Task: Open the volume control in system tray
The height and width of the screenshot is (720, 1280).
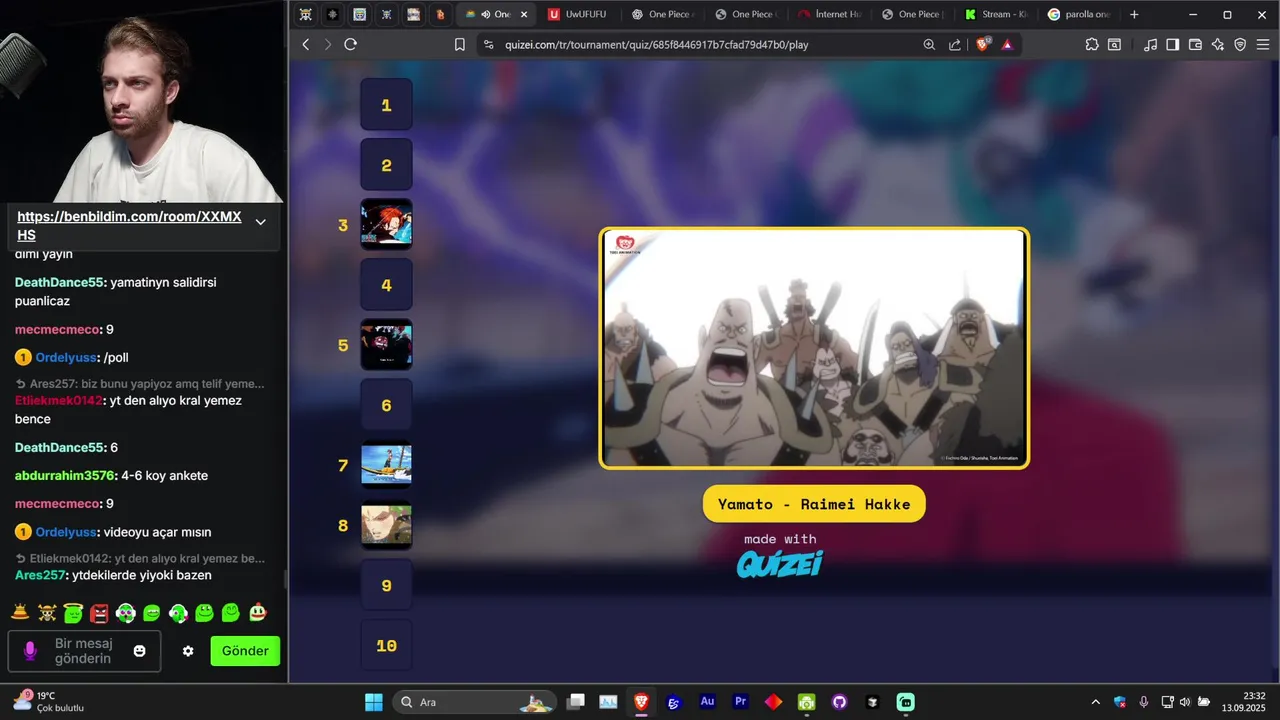Action: point(1184,702)
